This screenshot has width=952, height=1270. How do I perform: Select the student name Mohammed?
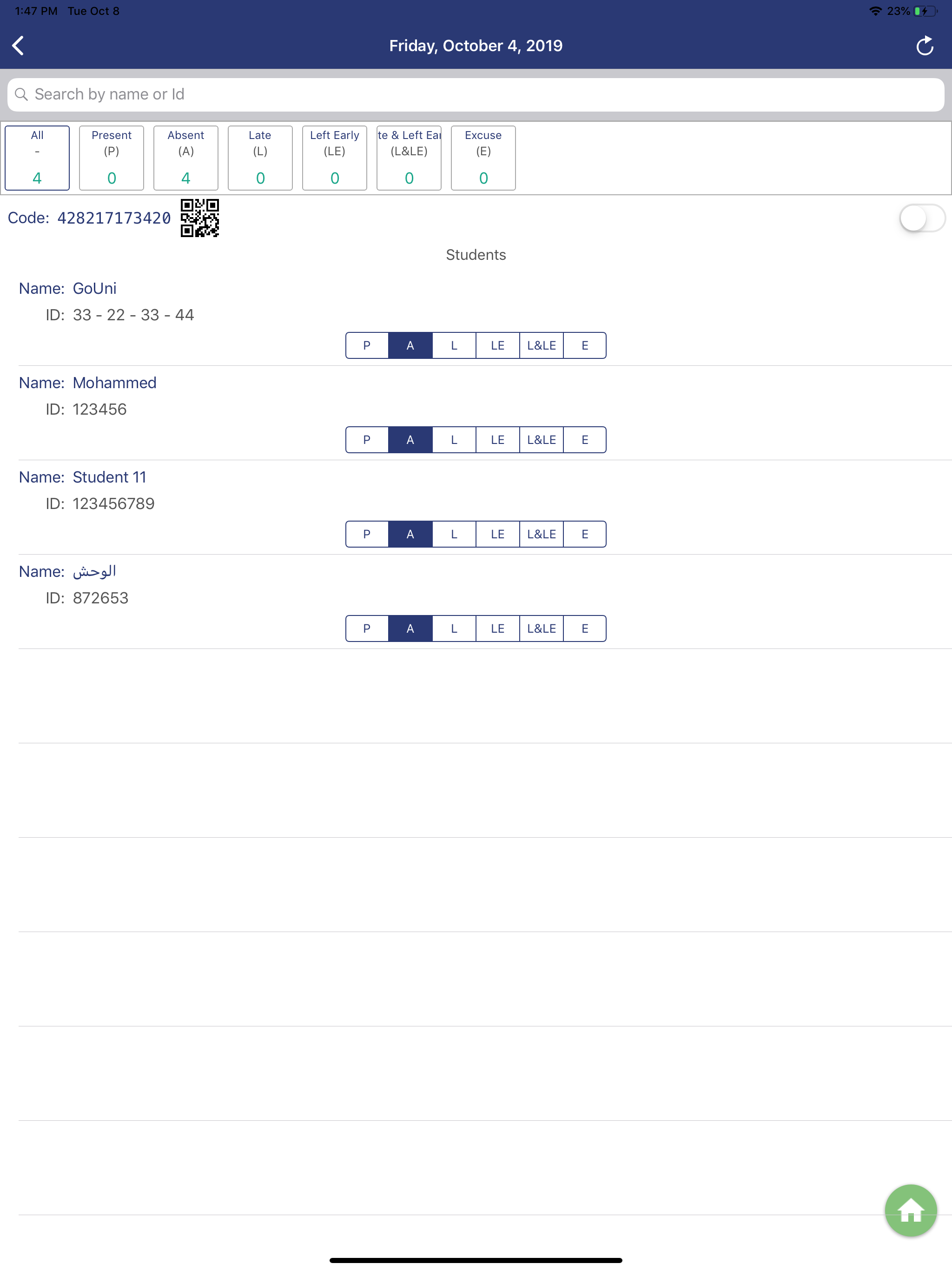pyautogui.click(x=115, y=383)
